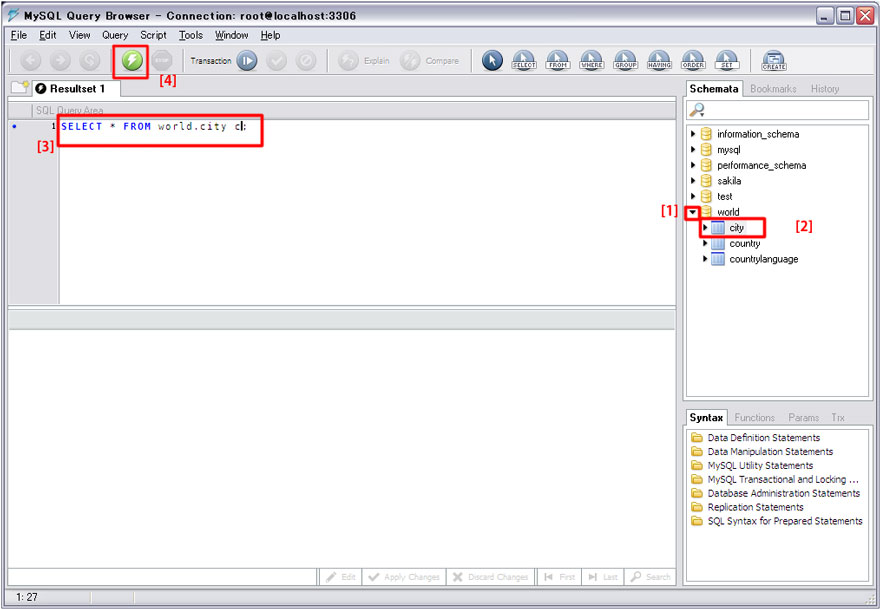Open a new resultset tab with the new-tab icon
The height and width of the screenshot is (609, 880).
[20, 88]
